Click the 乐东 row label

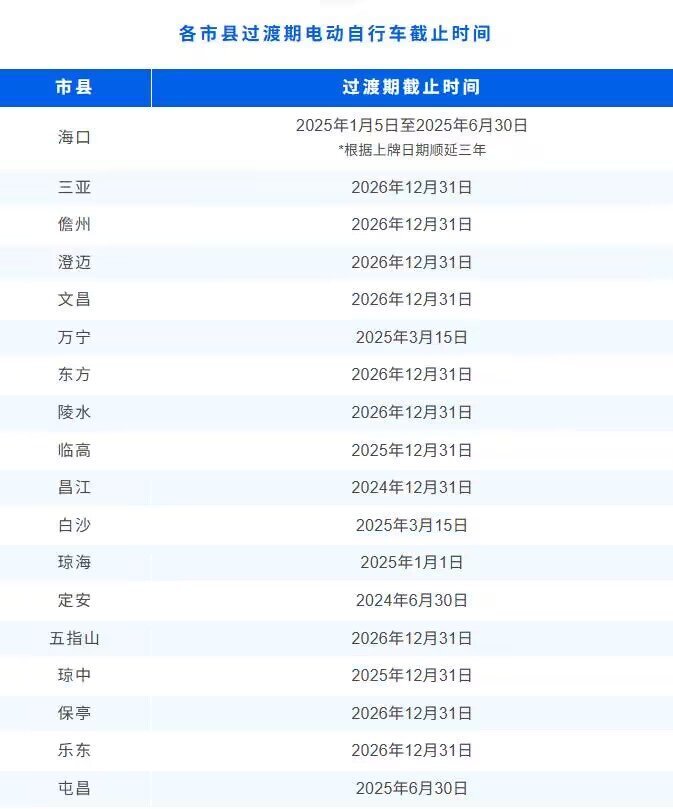(74, 750)
